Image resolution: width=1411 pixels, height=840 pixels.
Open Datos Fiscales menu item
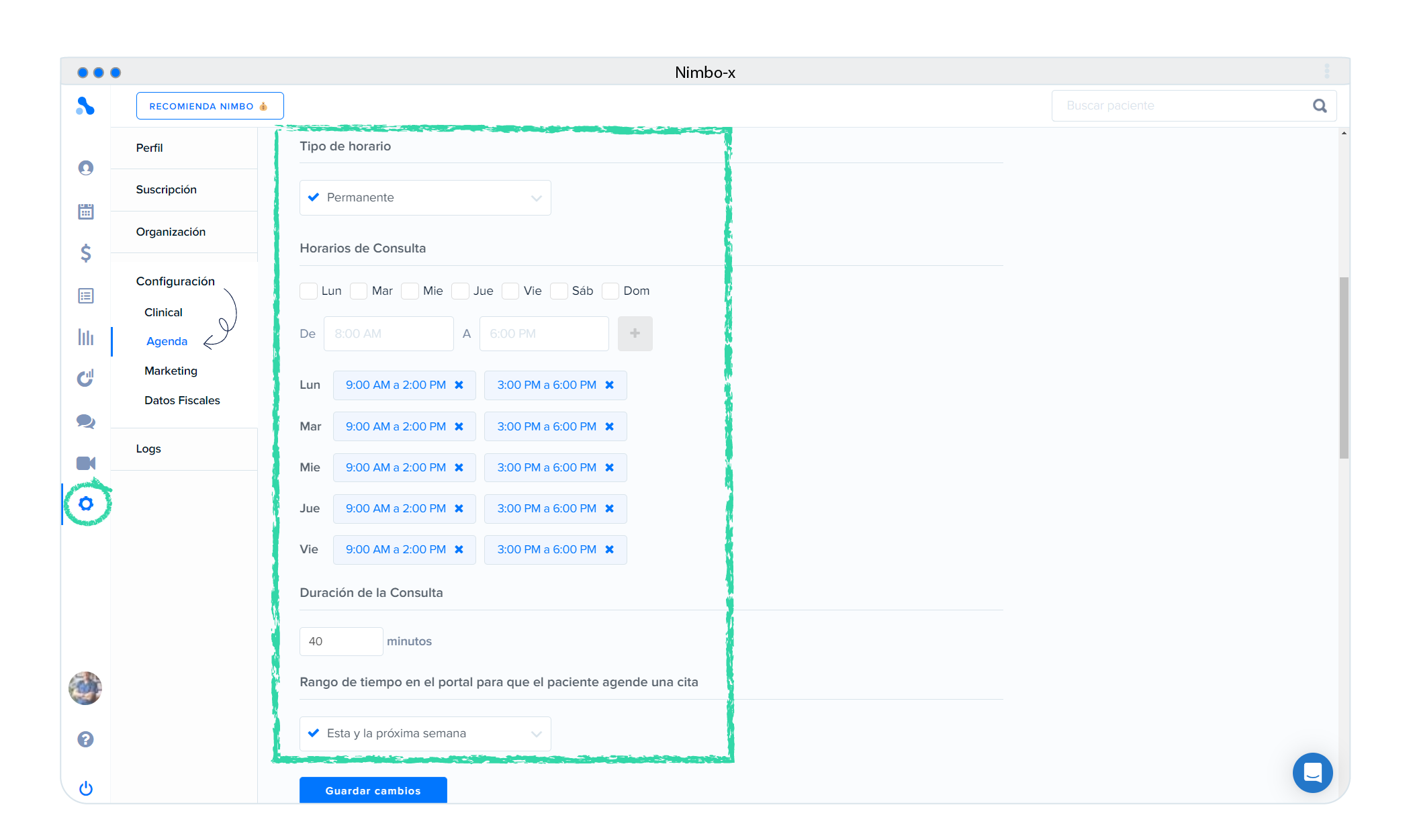[x=182, y=400]
